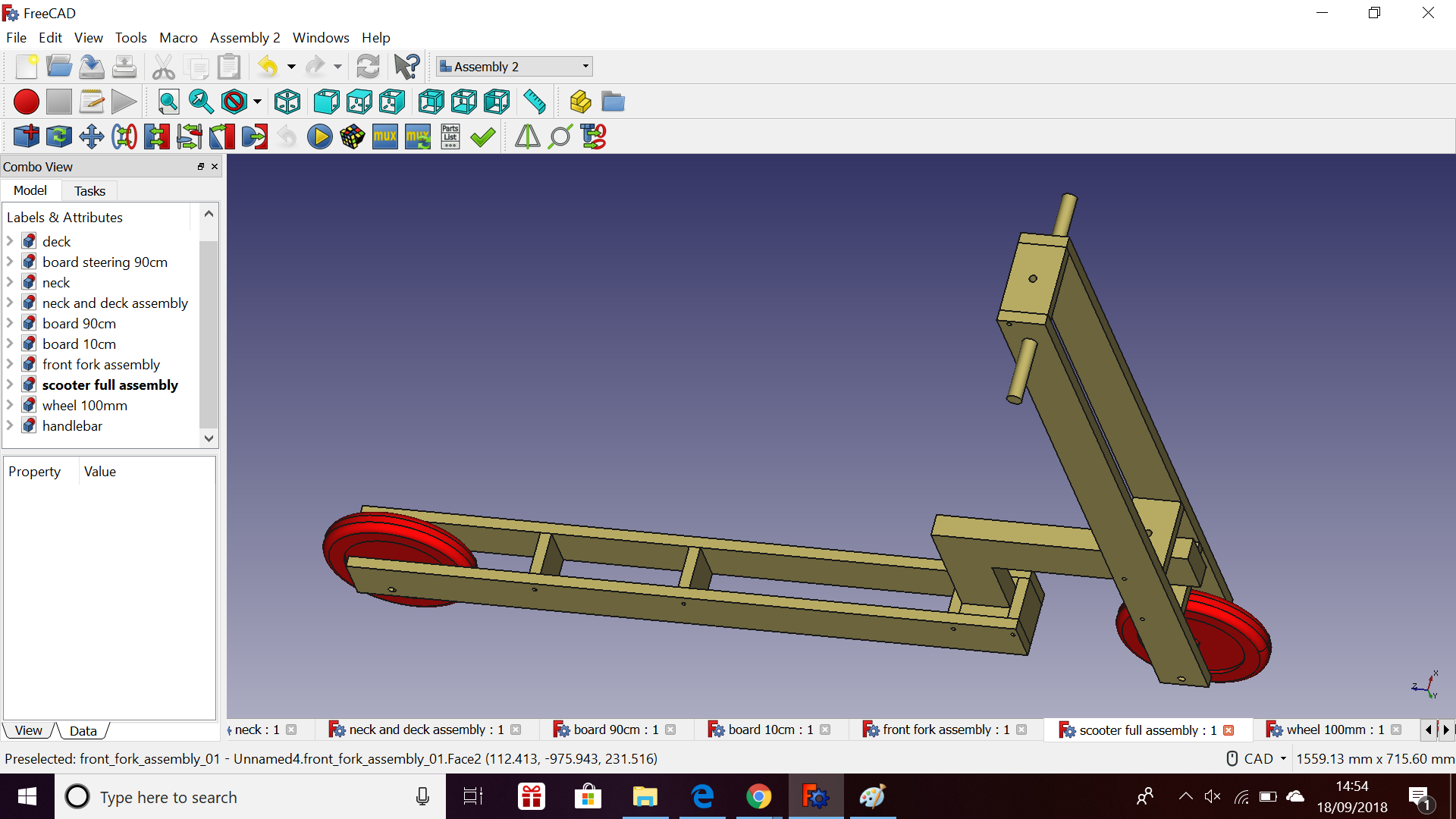
Task: Click the Fit selection magnifier icon
Action: (x=201, y=102)
